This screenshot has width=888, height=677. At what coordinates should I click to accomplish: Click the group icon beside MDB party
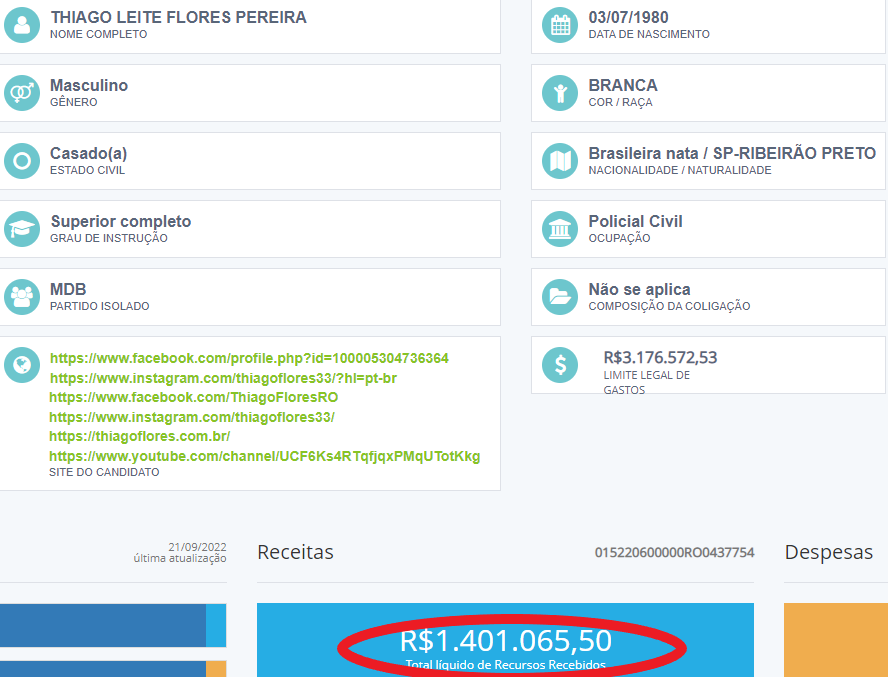pyautogui.click(x=22, y=297)
